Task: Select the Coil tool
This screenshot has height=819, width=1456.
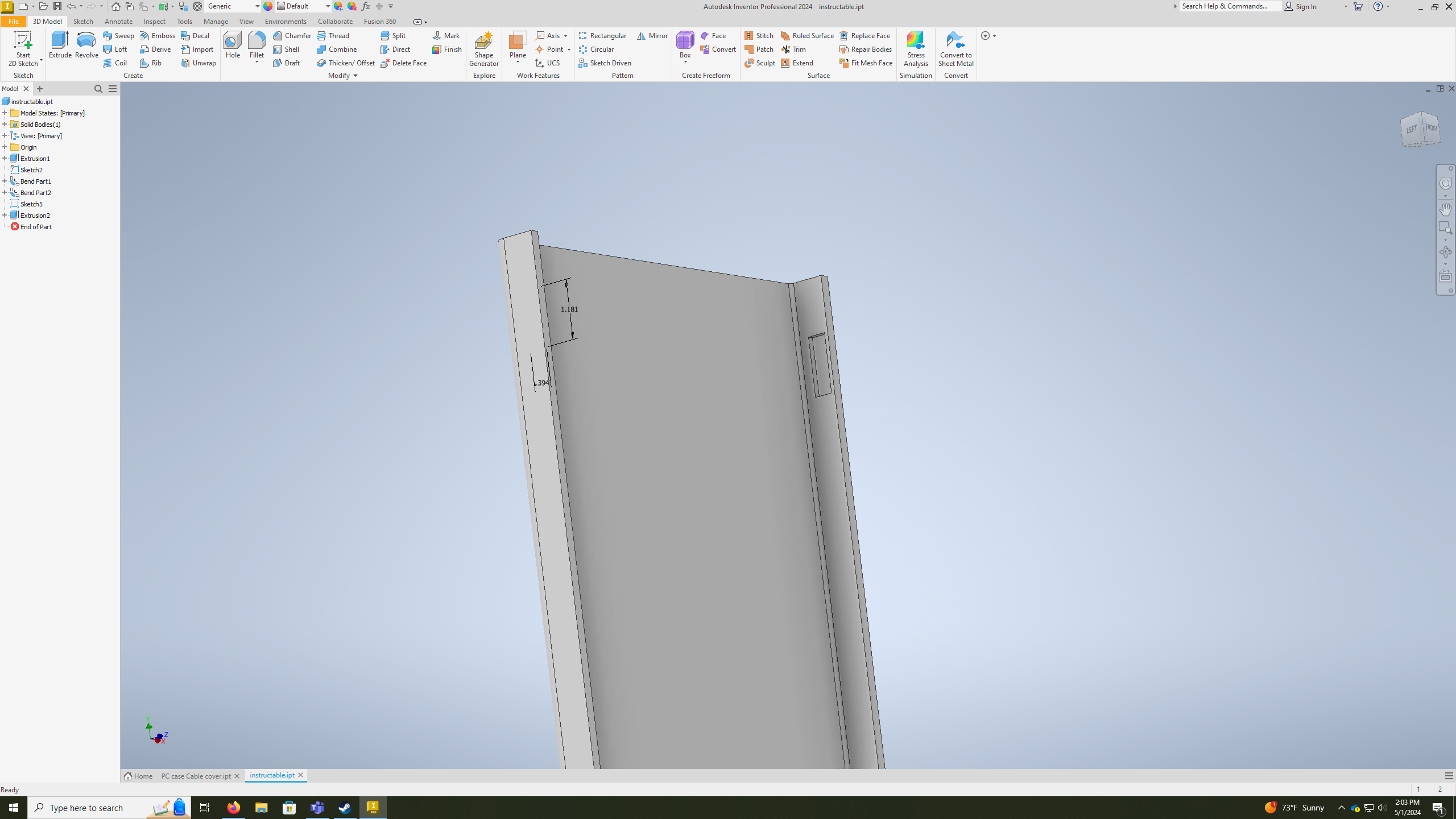Action: coord(115,63)
